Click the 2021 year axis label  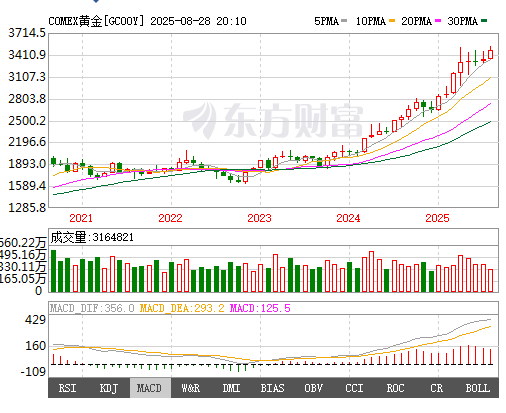click(81, 218)
